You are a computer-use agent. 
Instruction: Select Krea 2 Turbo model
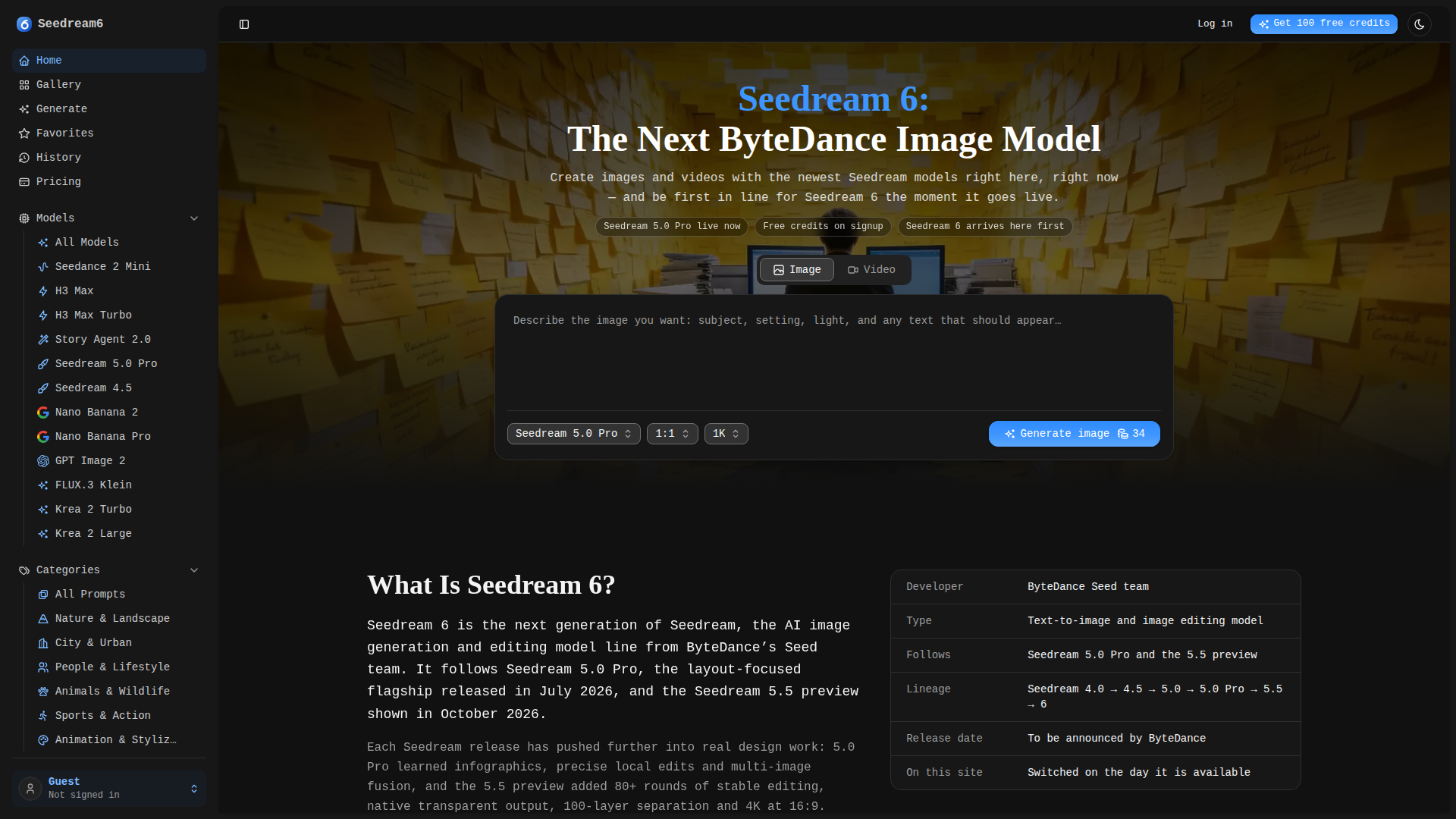(118, 510)
